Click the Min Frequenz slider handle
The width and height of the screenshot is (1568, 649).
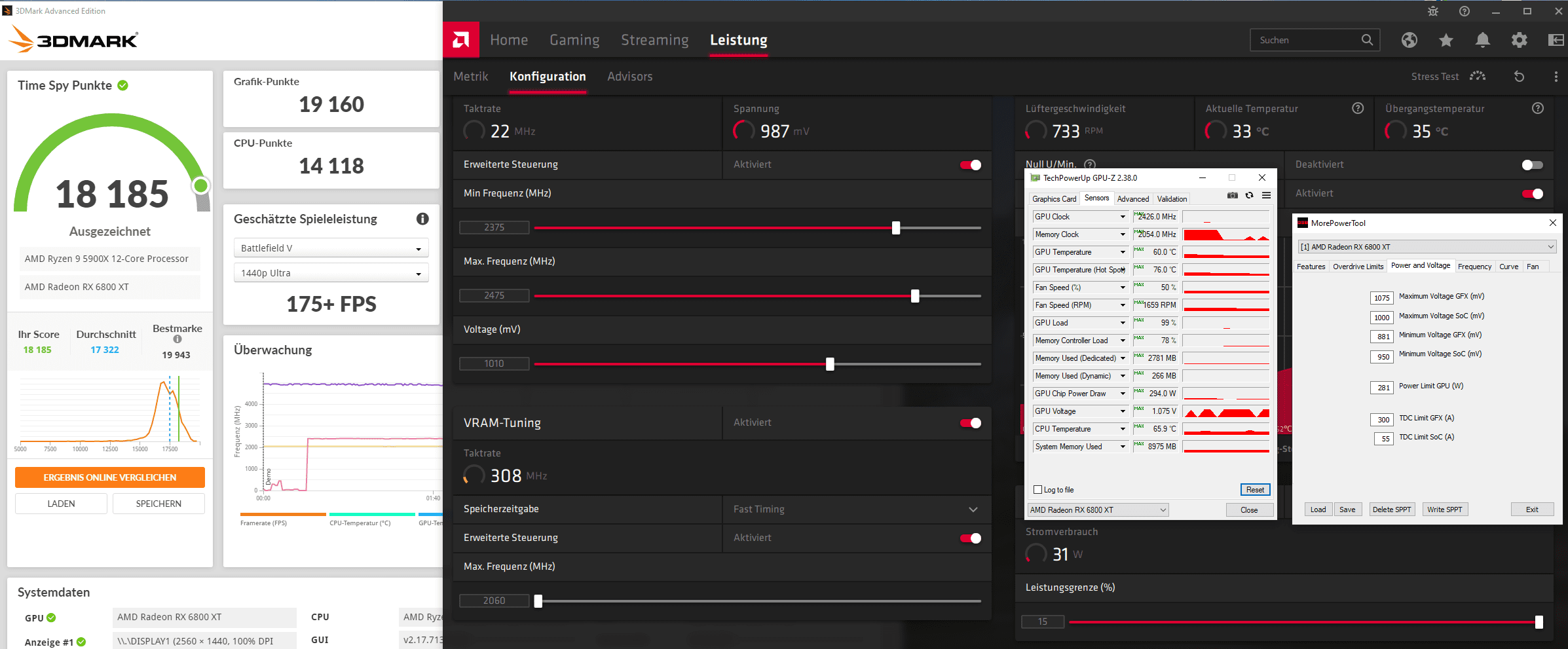pos(896,228)
